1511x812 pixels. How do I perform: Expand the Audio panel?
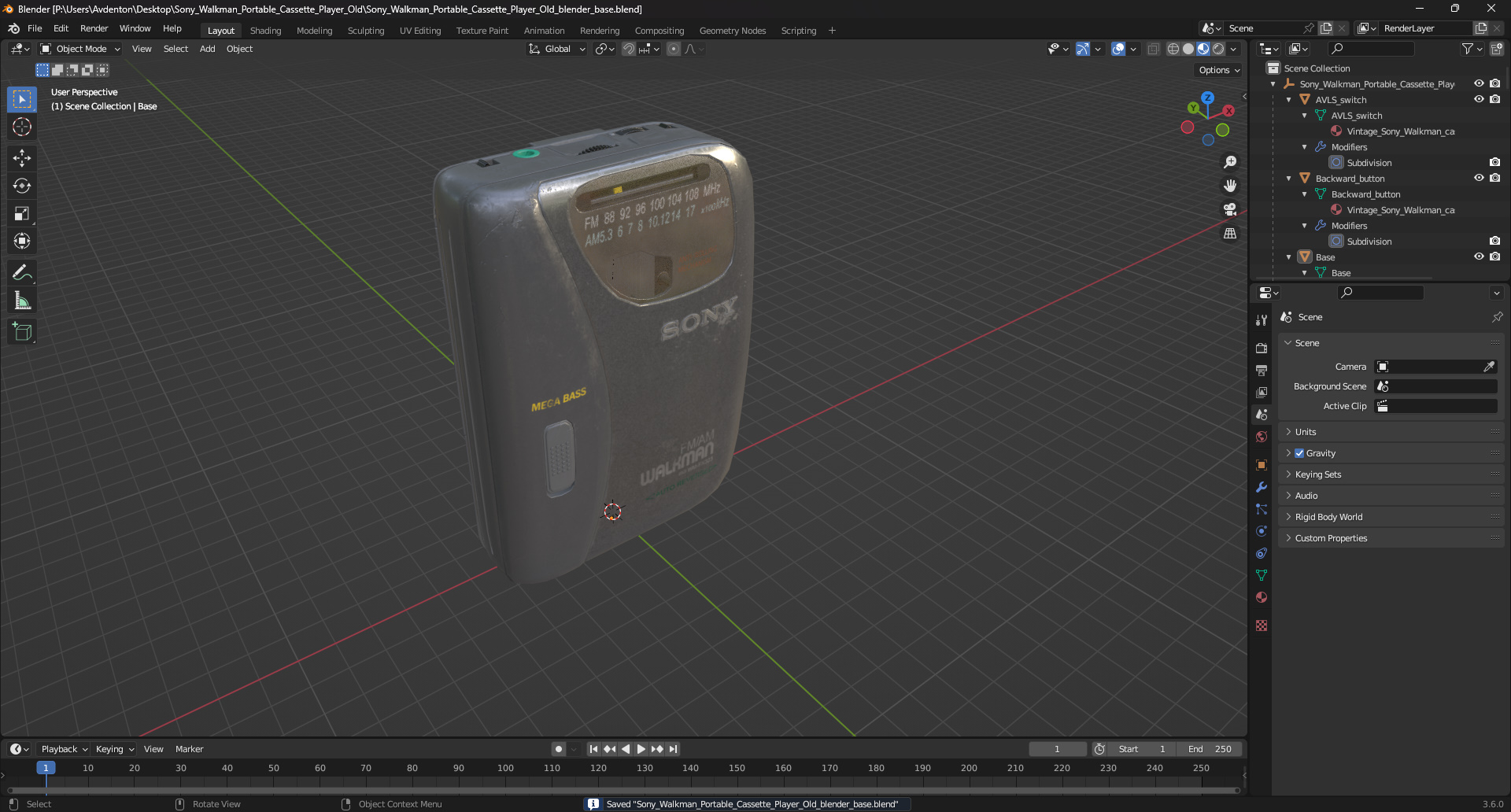1306,496
